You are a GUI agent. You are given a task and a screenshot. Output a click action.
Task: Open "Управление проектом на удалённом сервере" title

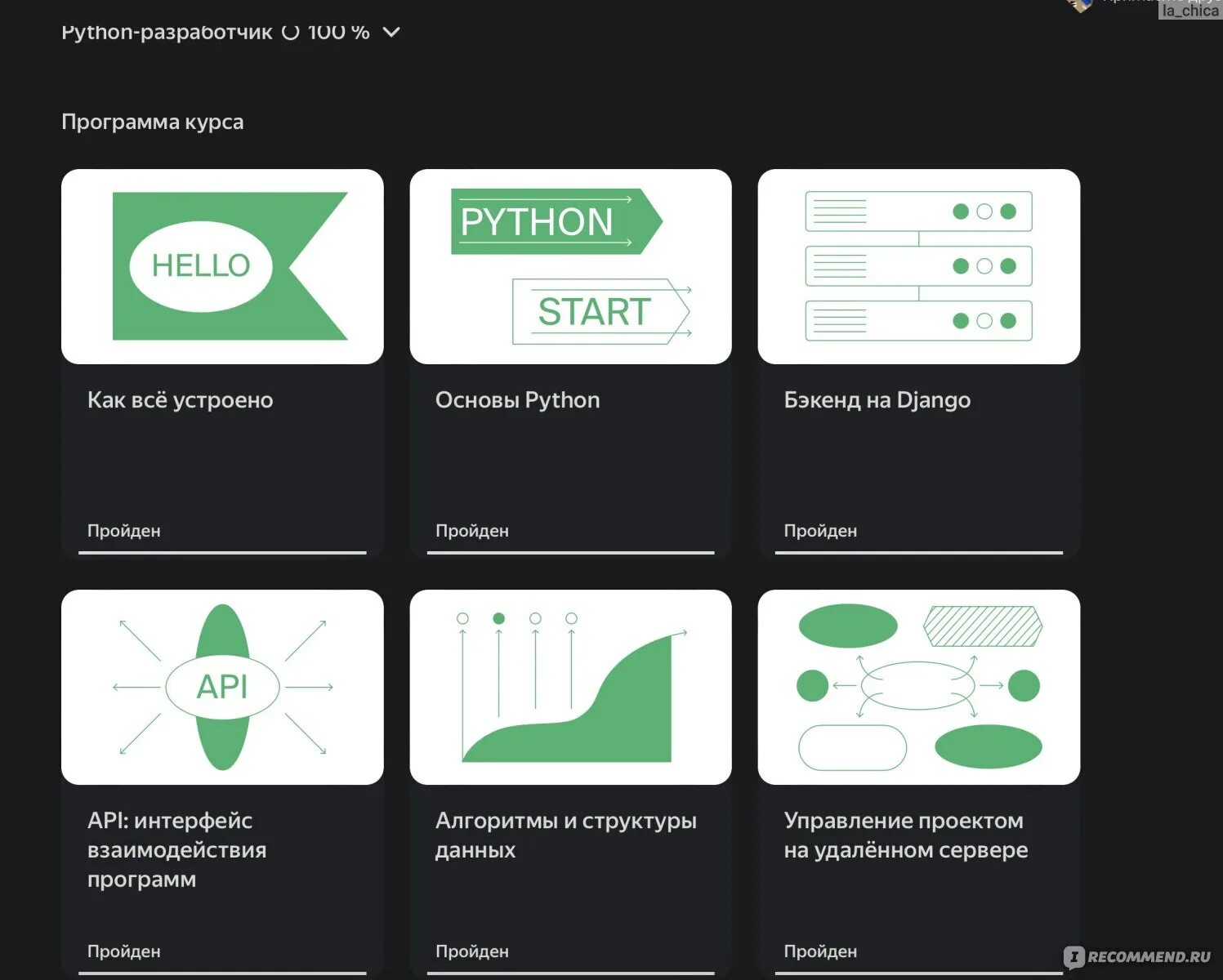tap(905, 835)
